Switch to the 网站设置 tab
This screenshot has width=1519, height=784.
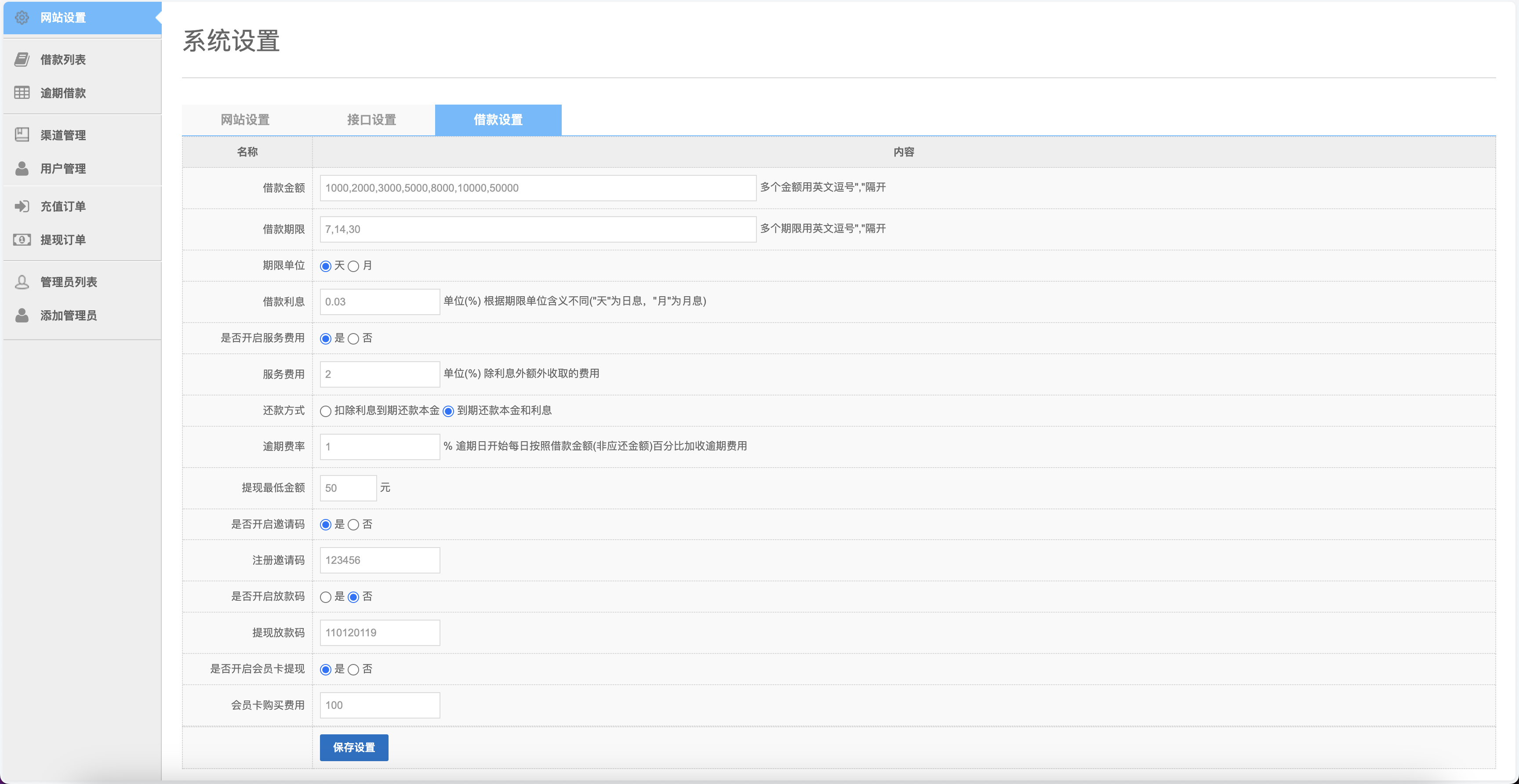click(245, 120)
